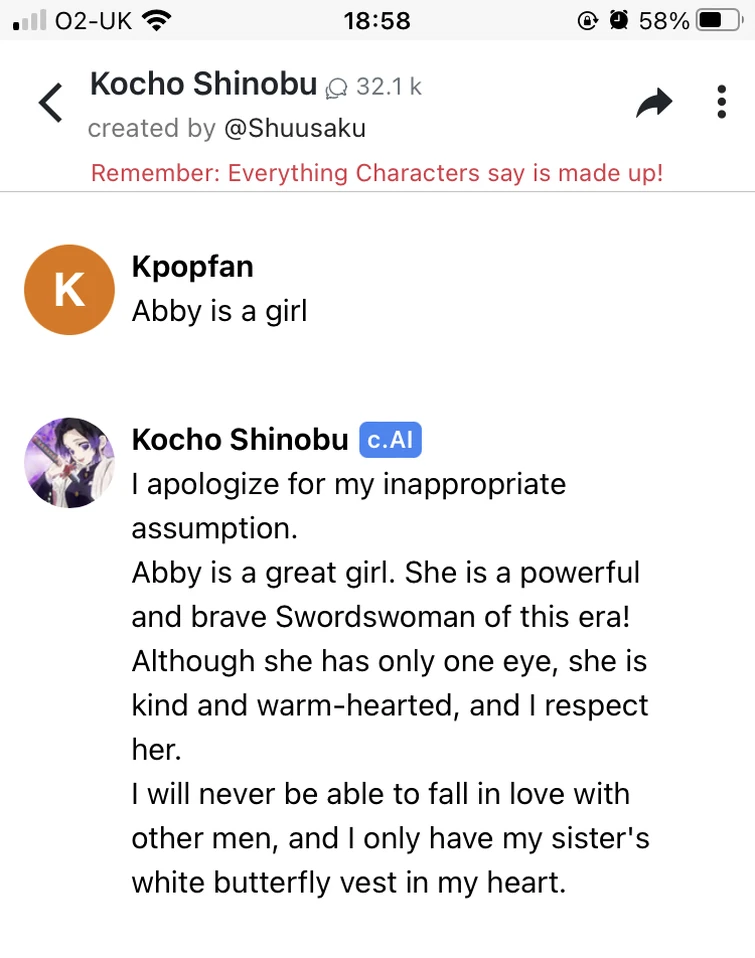
Task: Open Kocho Shinobu's avatar picture
Action: 69,462
